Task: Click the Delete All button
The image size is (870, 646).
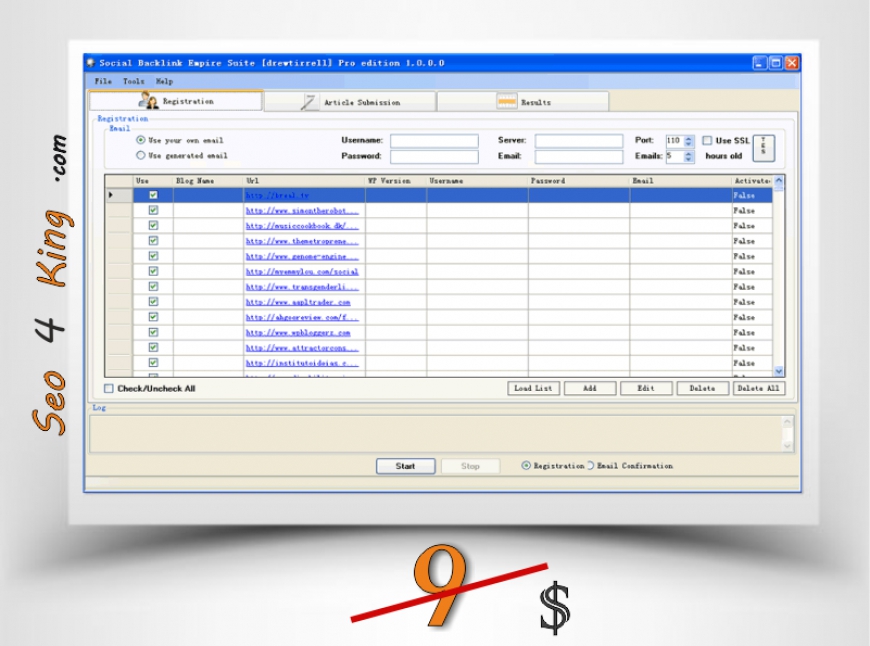Action: pyautogui.click(x=759, y=388)
